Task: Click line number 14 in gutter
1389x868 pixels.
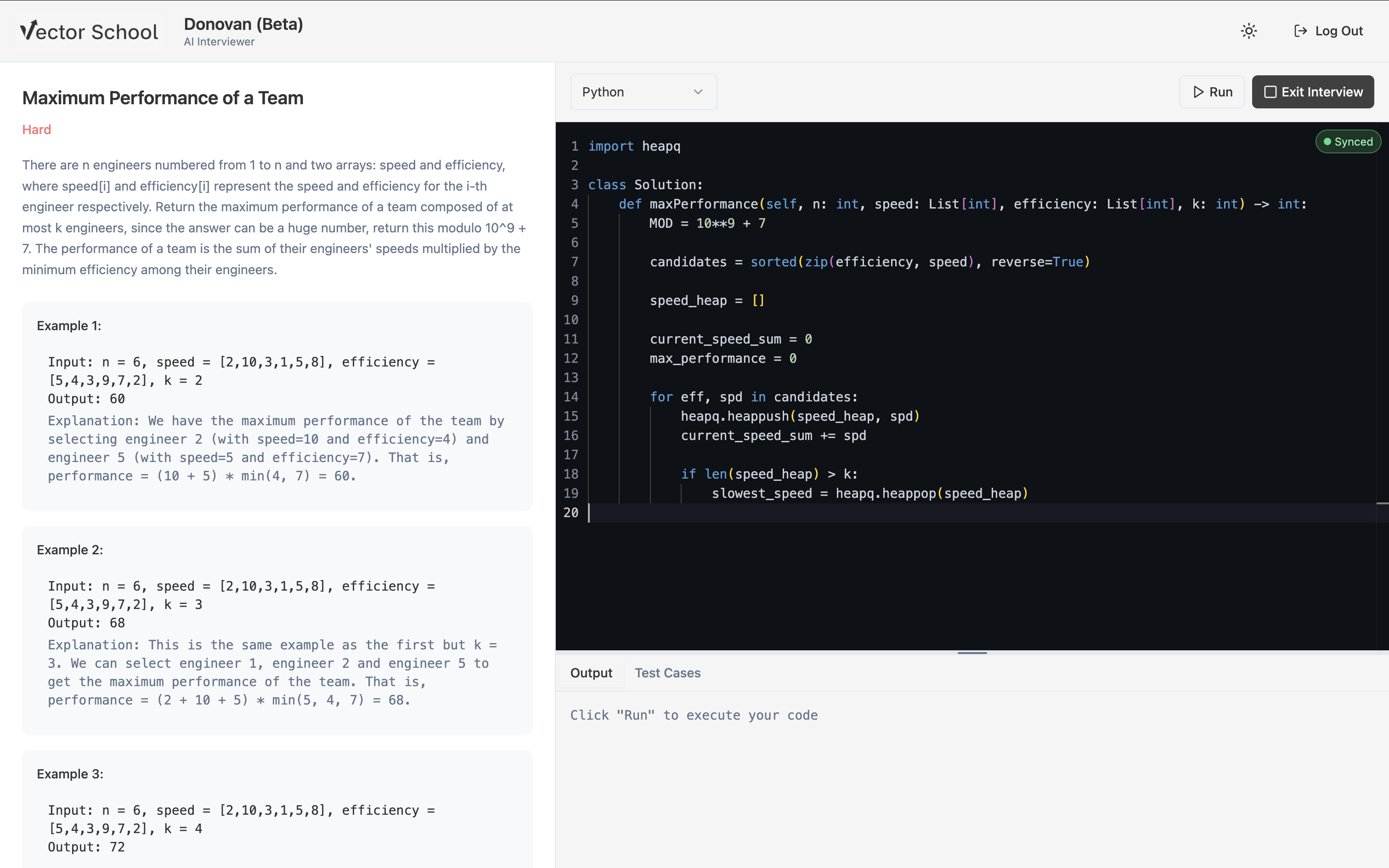Action: [570, 397]
